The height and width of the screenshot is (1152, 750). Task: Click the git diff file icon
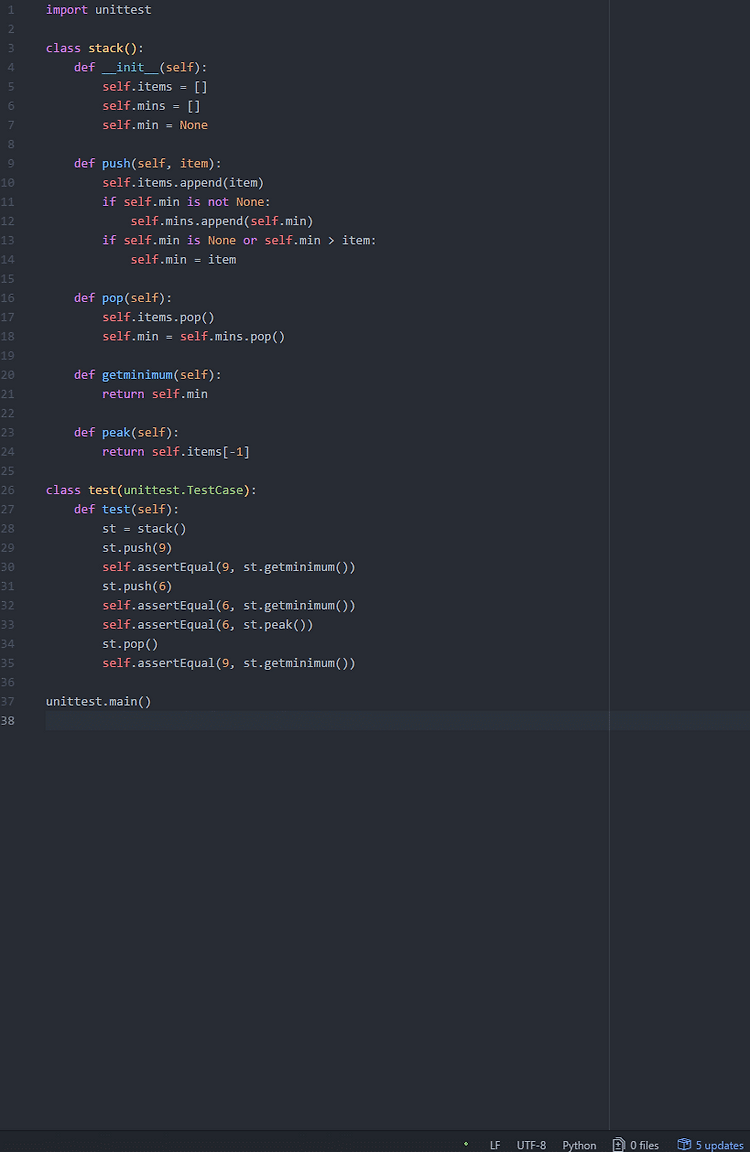click(619, 1145)
